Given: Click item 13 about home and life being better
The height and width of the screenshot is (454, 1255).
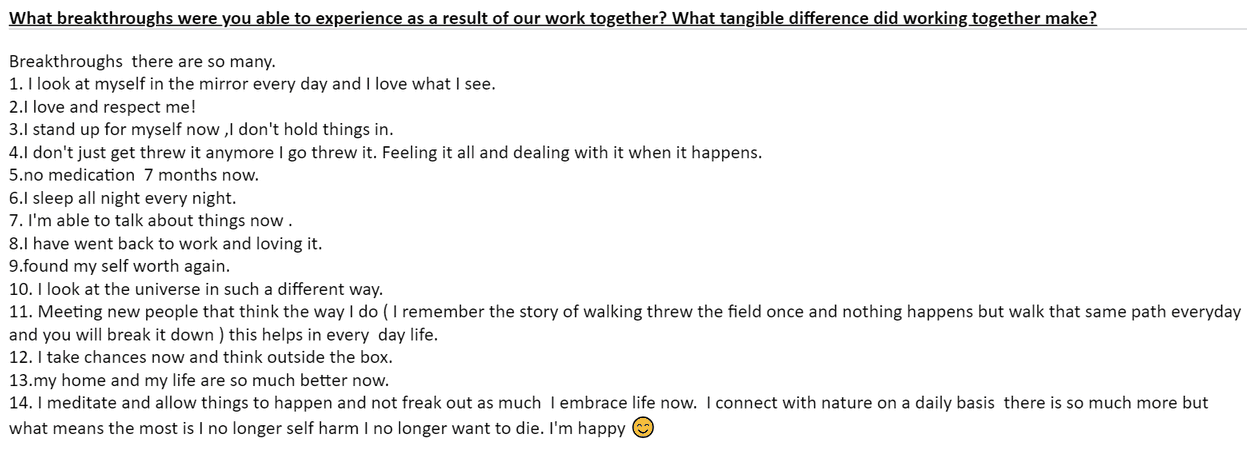Looking at the screenshot, I should (x=199, y=380).
